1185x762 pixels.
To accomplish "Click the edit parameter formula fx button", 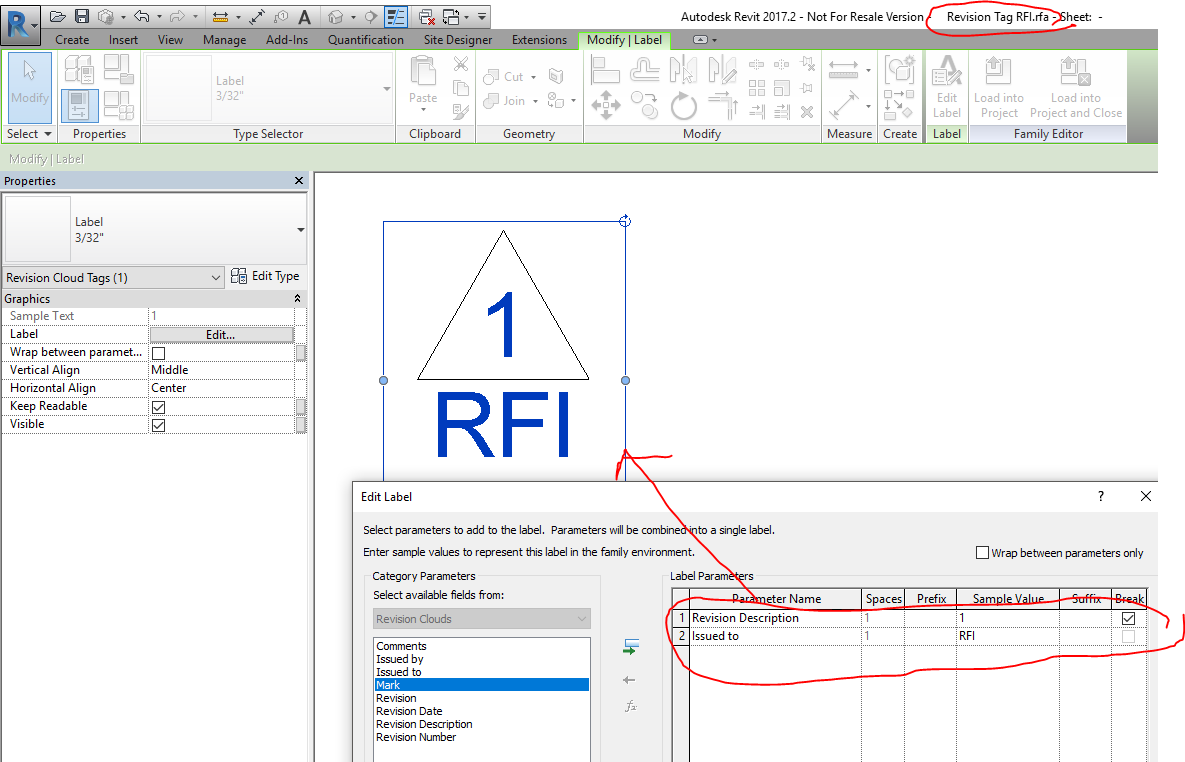I will pos(631,705).
